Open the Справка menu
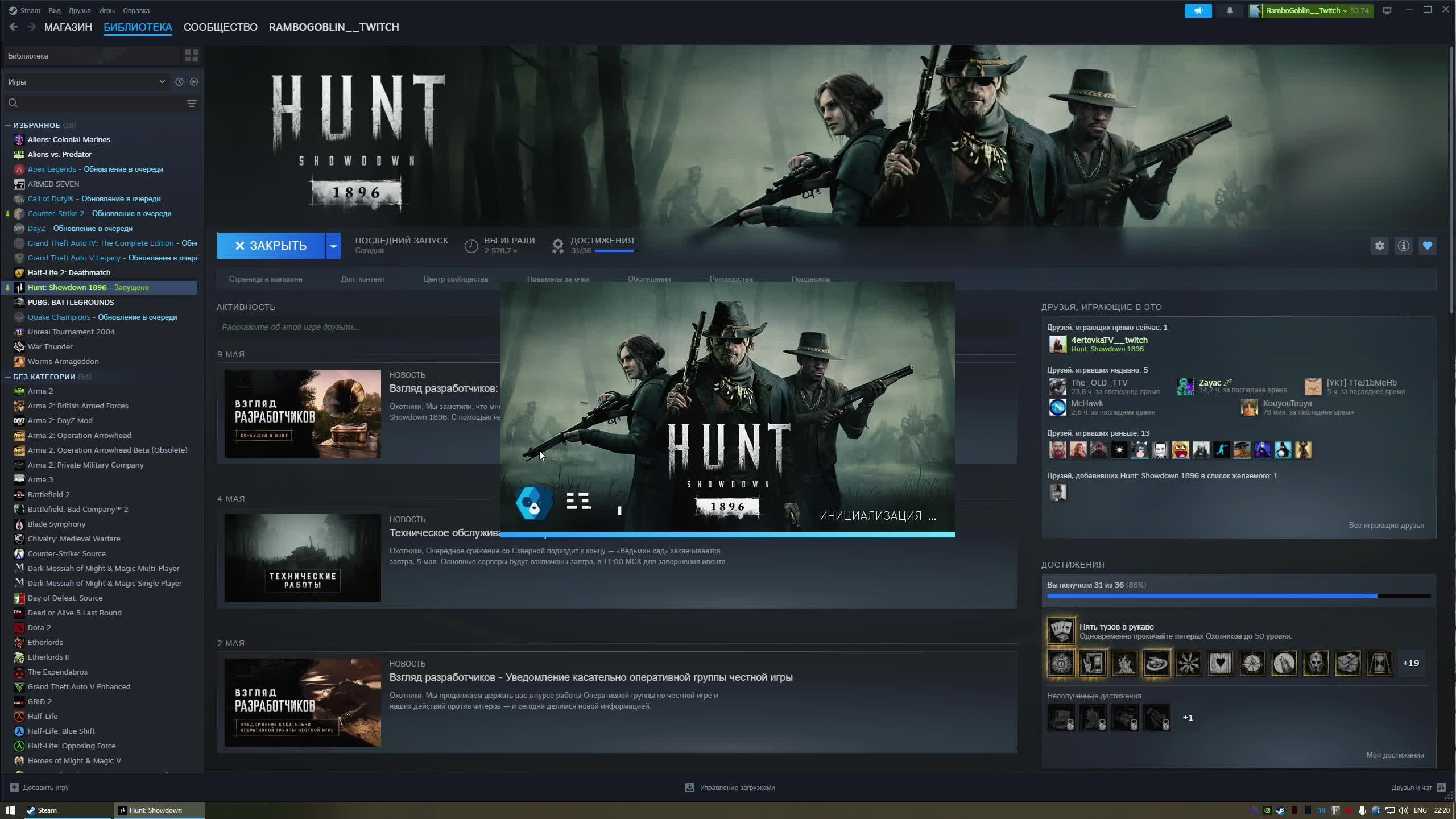1456x819 pixels. [x=136, y=11]
